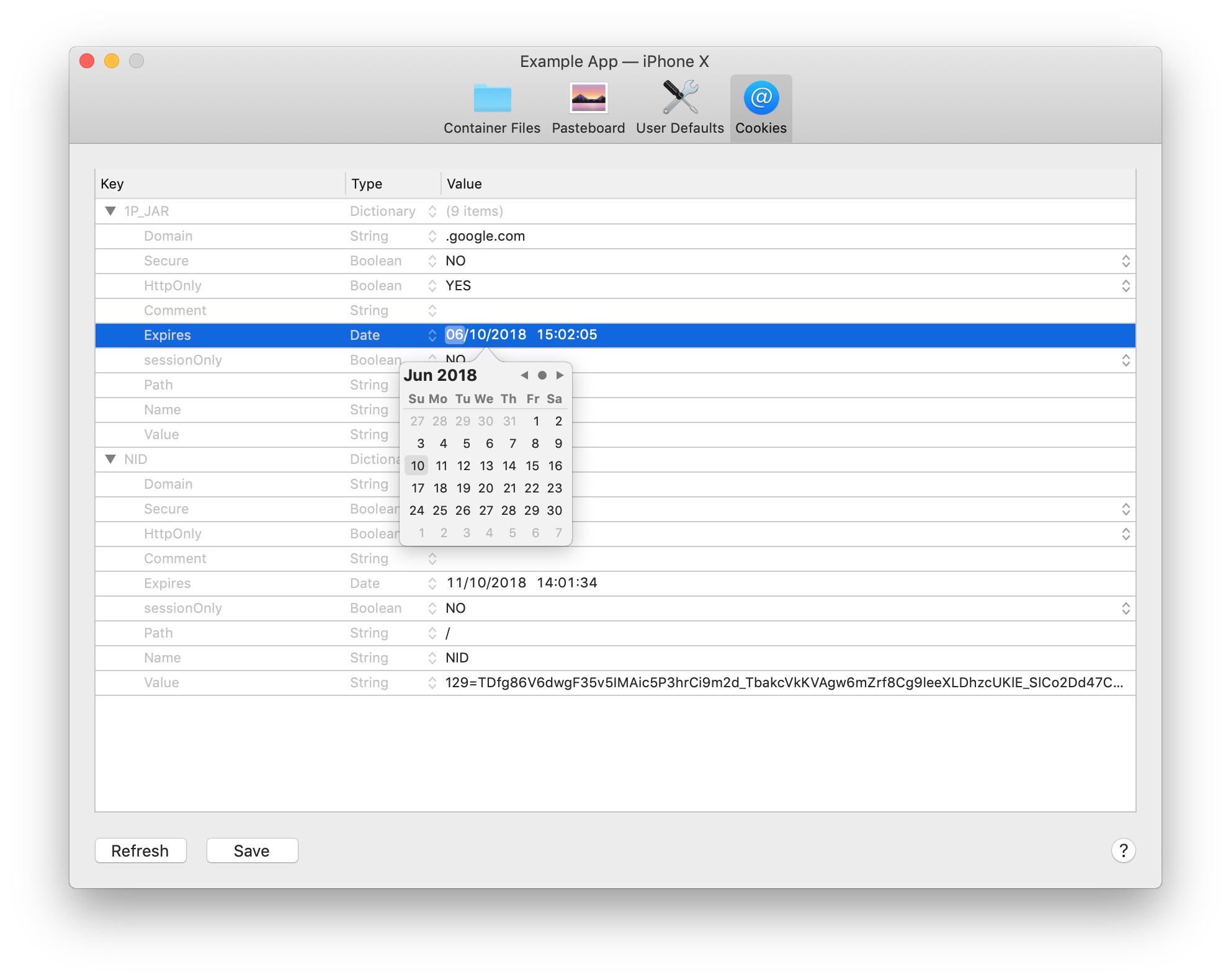Toggle NID sessionOnly NO value stepper
Screen dimensions: 1231x980
point(1126,608)
